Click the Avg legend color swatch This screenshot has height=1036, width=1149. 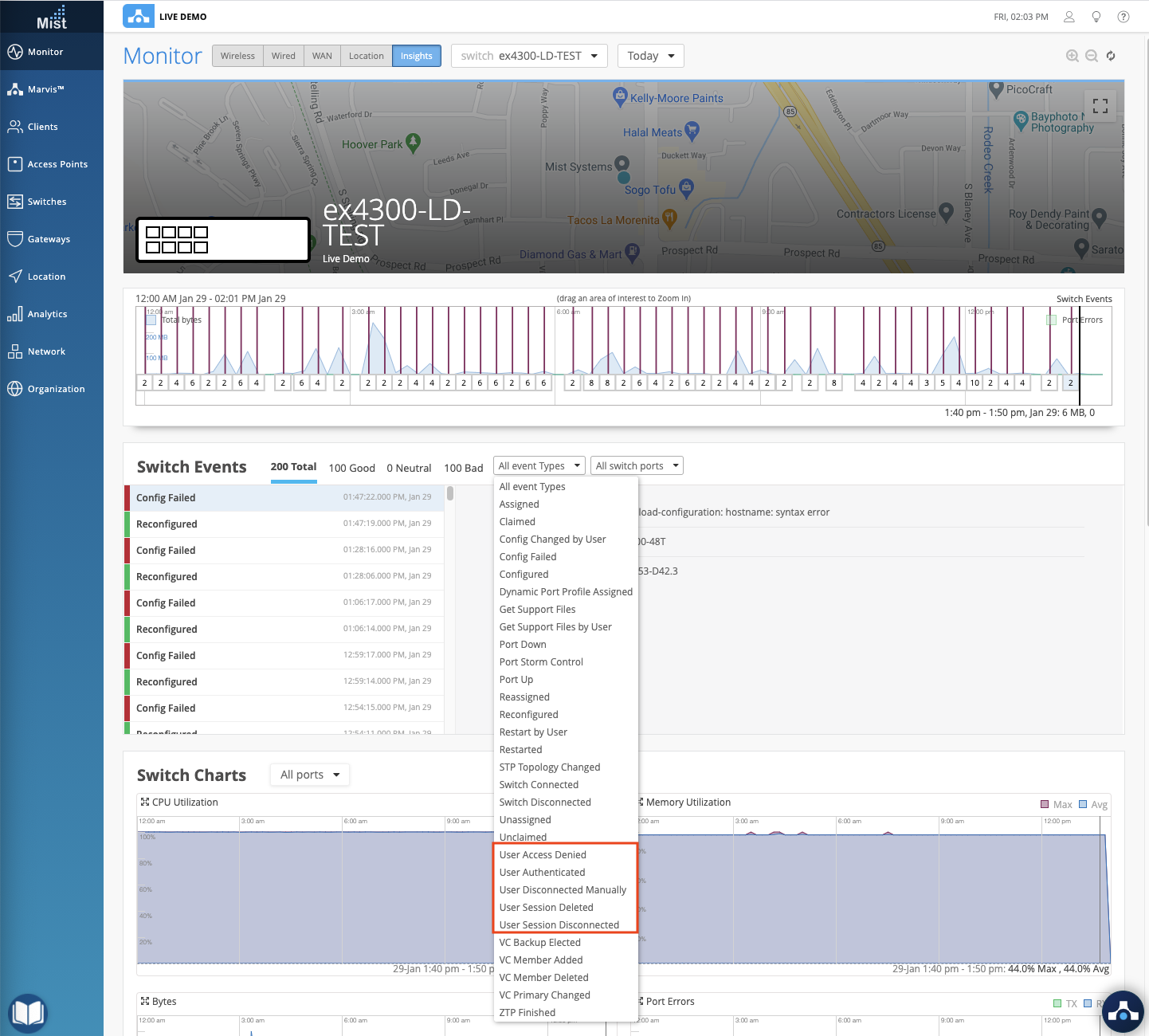point(1083,805)
